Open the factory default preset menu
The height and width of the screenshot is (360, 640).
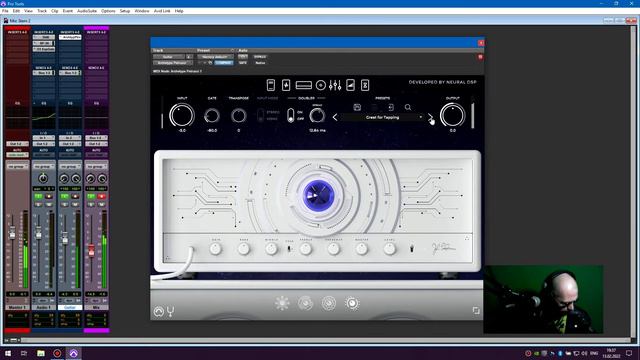[x=215, y=57]
